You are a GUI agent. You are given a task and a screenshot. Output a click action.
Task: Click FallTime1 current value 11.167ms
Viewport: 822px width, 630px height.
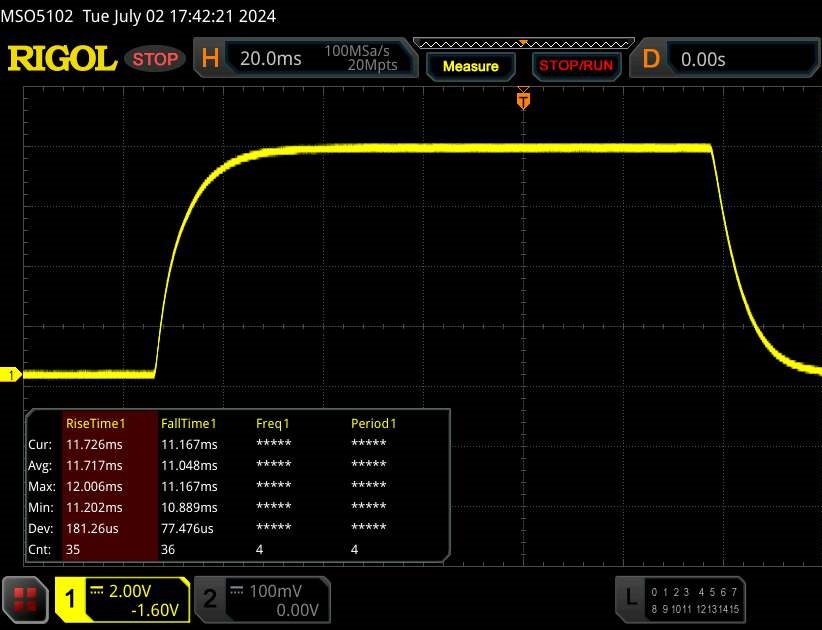[189, 444]
